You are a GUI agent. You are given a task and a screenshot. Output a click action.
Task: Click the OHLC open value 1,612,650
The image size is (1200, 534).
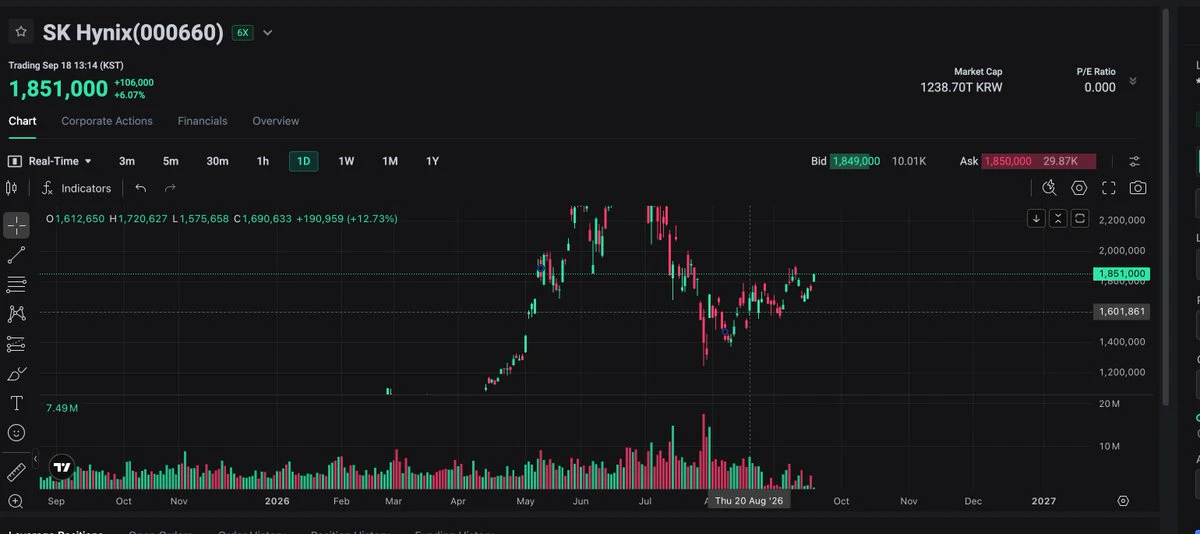point(79,218)
